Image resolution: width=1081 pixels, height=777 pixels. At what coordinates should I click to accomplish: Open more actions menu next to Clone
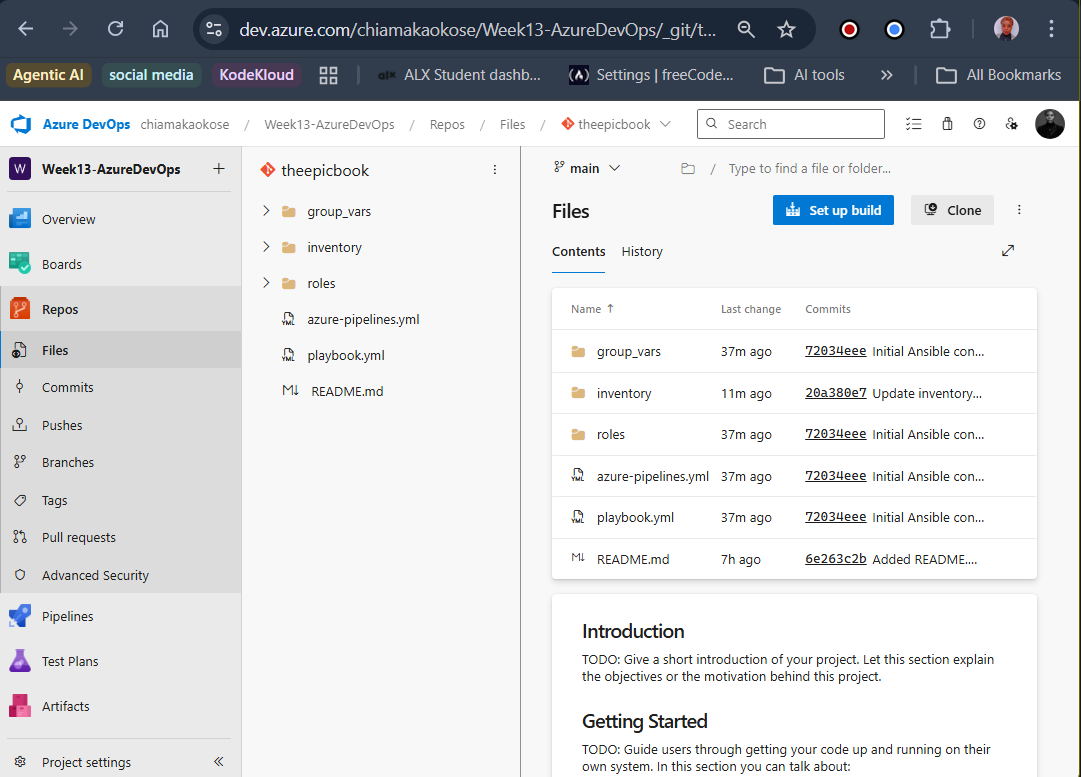(1019, 210)
